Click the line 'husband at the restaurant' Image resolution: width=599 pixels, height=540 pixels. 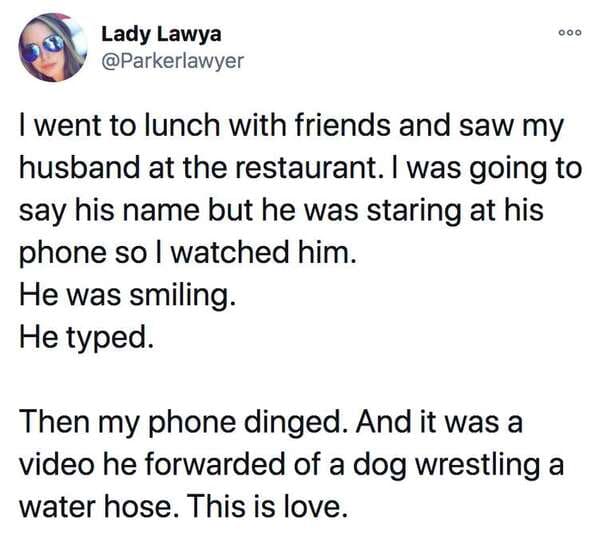301,168
